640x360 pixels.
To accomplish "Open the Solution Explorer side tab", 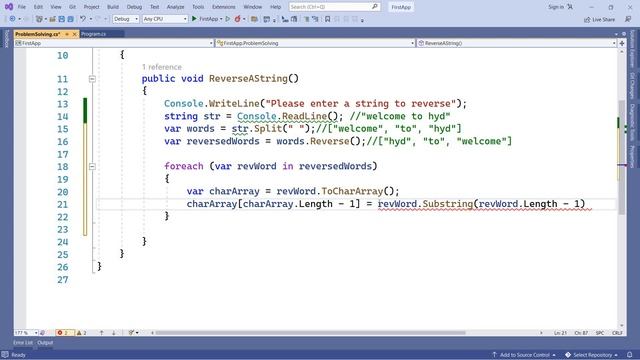I will [633, 49].
